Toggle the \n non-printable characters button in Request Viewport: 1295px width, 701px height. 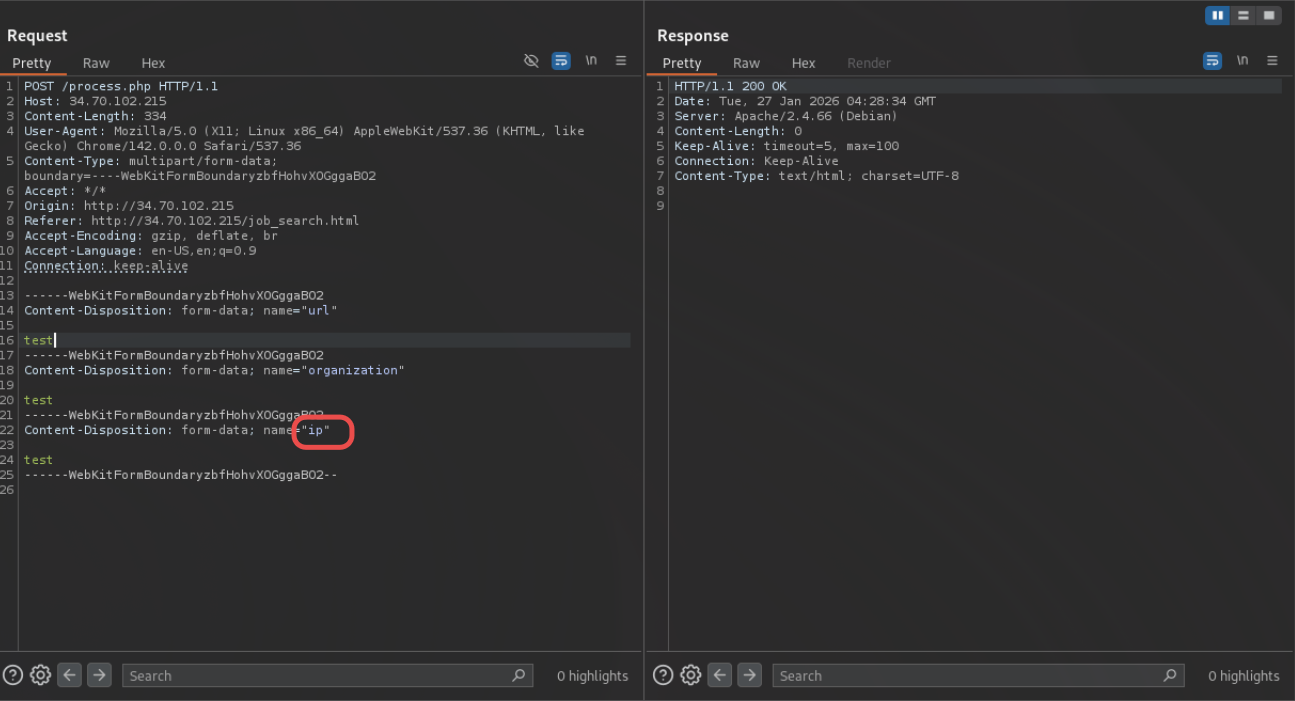(591, 61)
